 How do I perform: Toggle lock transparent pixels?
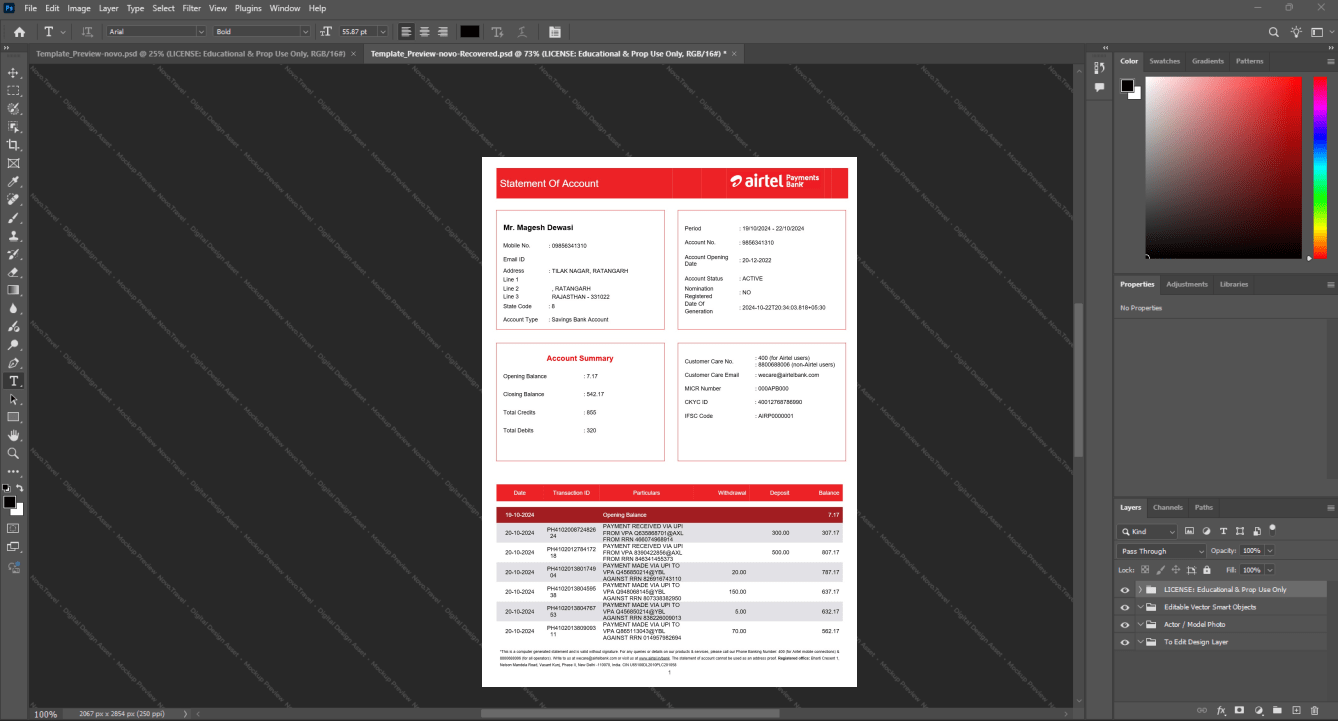(1145, 569)
